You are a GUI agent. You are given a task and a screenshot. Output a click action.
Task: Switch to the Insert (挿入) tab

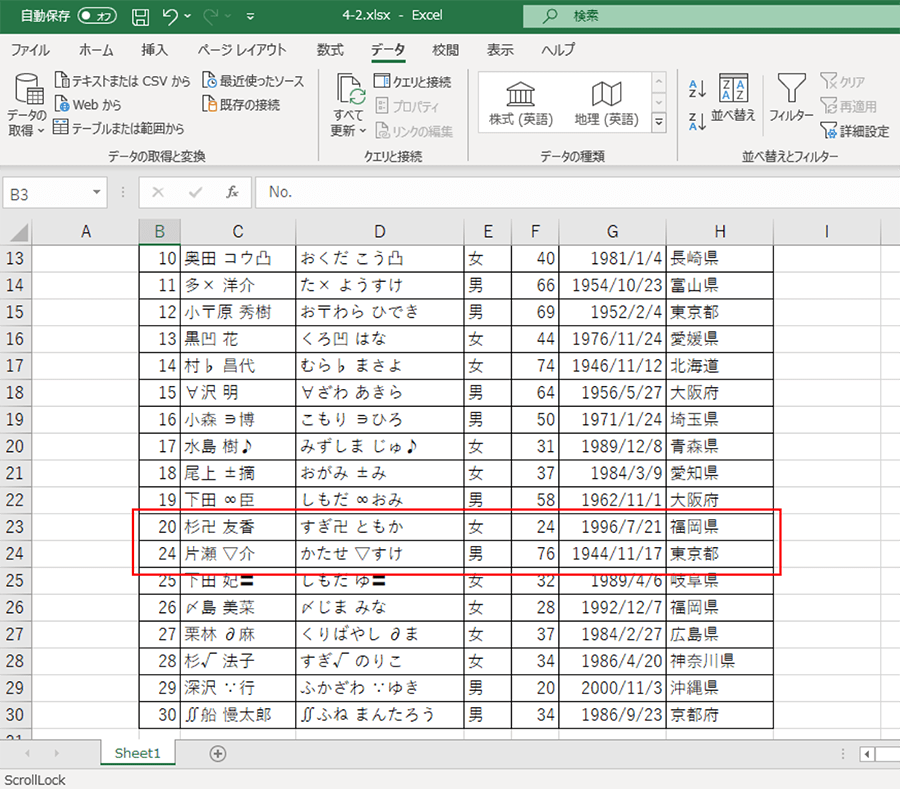pos(154,50)
